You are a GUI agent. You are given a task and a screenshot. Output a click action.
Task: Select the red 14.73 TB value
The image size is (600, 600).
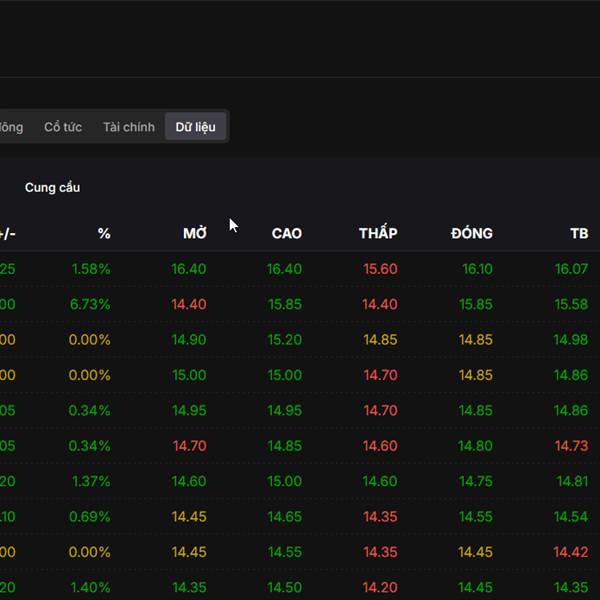pos(571,446)
